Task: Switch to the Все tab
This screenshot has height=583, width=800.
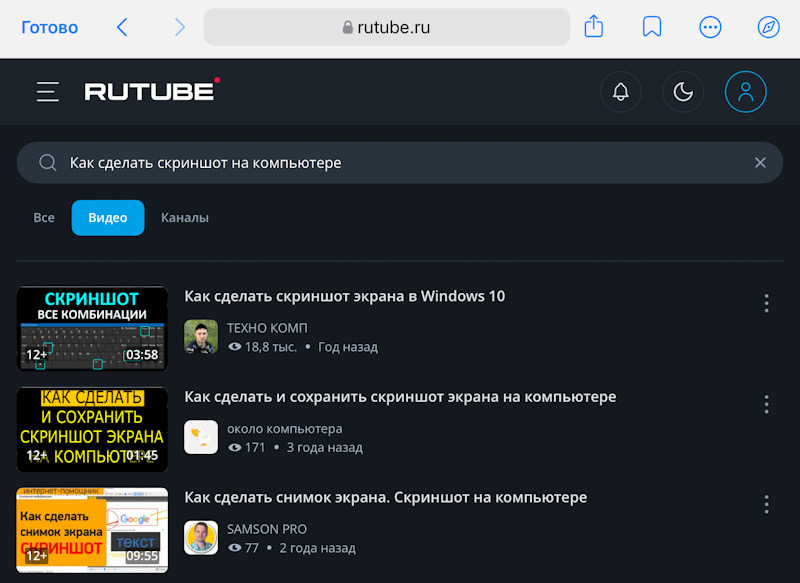Action: pyautogui.click(x=44, y=217)
